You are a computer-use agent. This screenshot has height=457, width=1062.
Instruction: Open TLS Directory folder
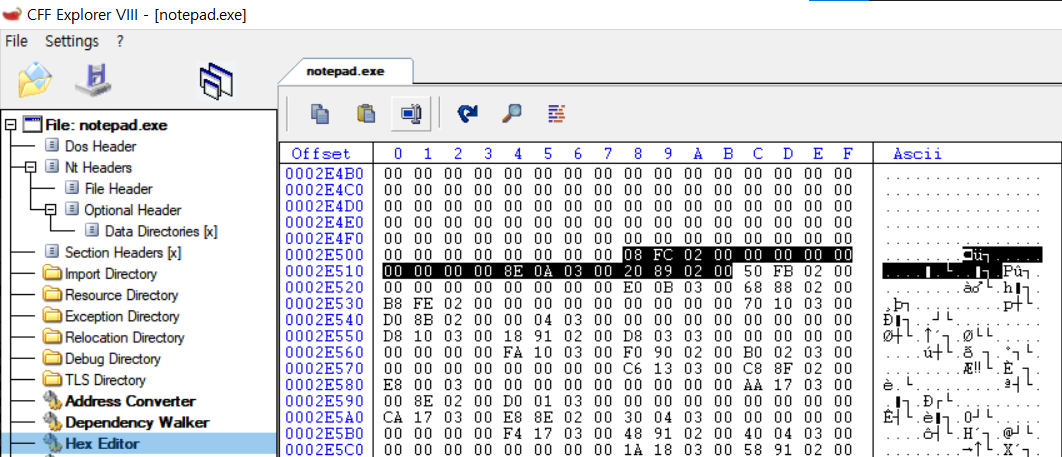pos(105,380)
